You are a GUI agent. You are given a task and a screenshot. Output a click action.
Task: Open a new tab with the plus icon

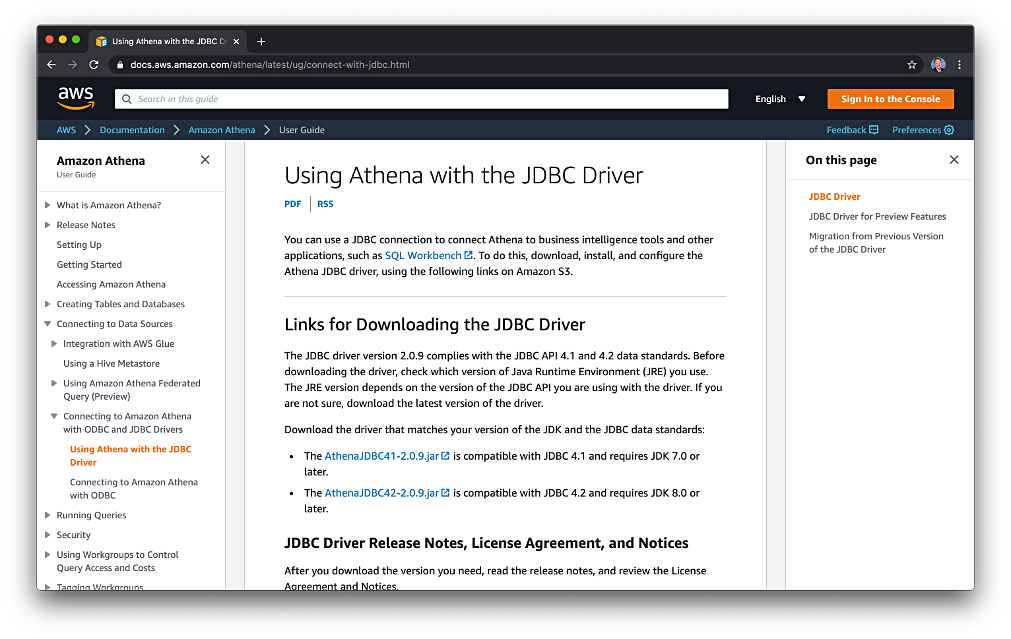point(261,41)
